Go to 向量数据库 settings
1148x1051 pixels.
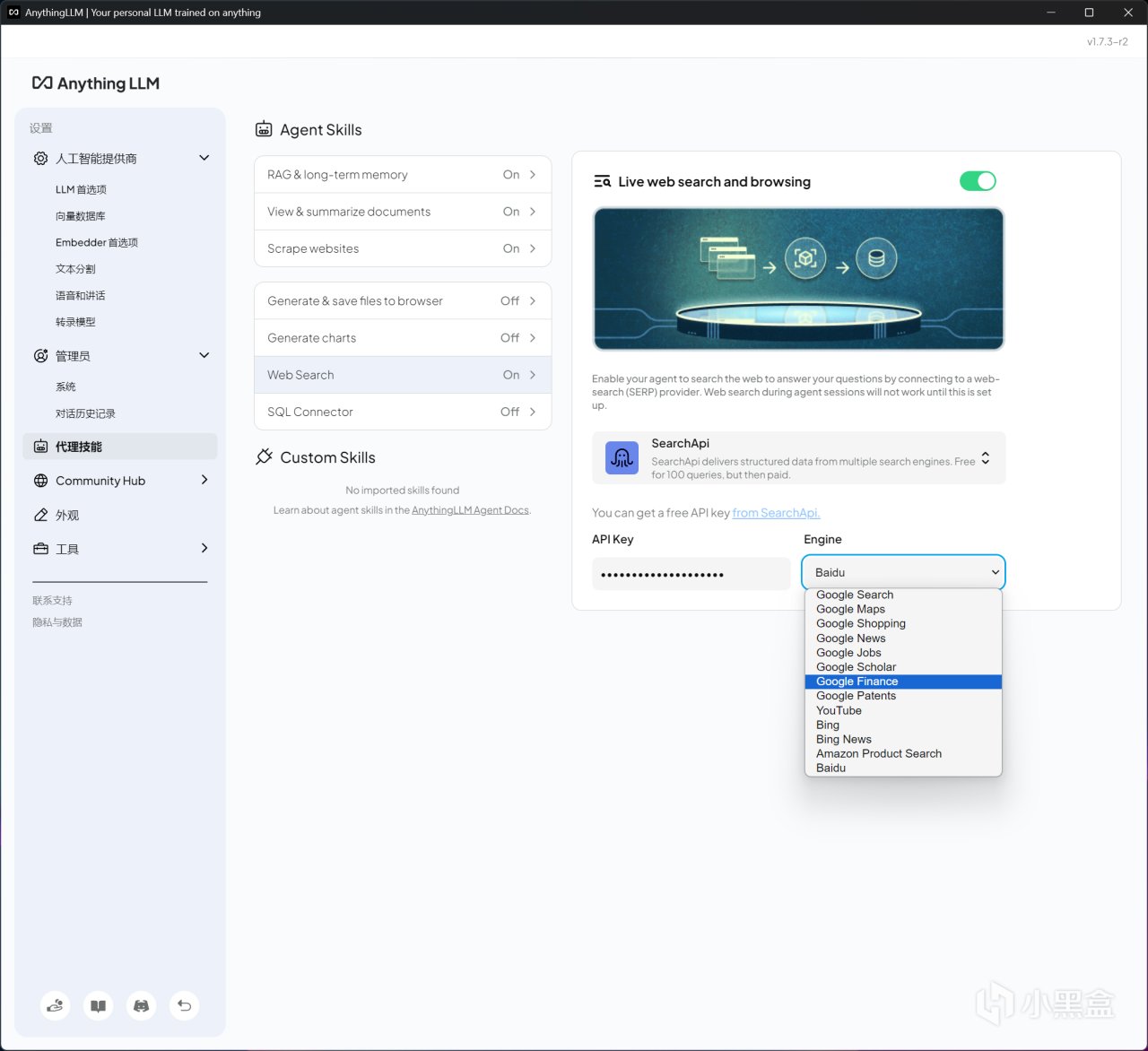[x=81, y=216]
